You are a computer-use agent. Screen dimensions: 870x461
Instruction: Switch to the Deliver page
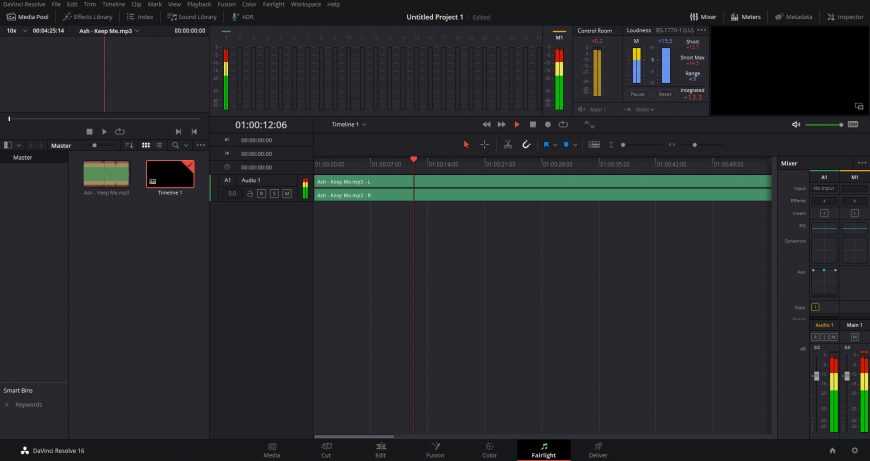click(x=598, y=450)
